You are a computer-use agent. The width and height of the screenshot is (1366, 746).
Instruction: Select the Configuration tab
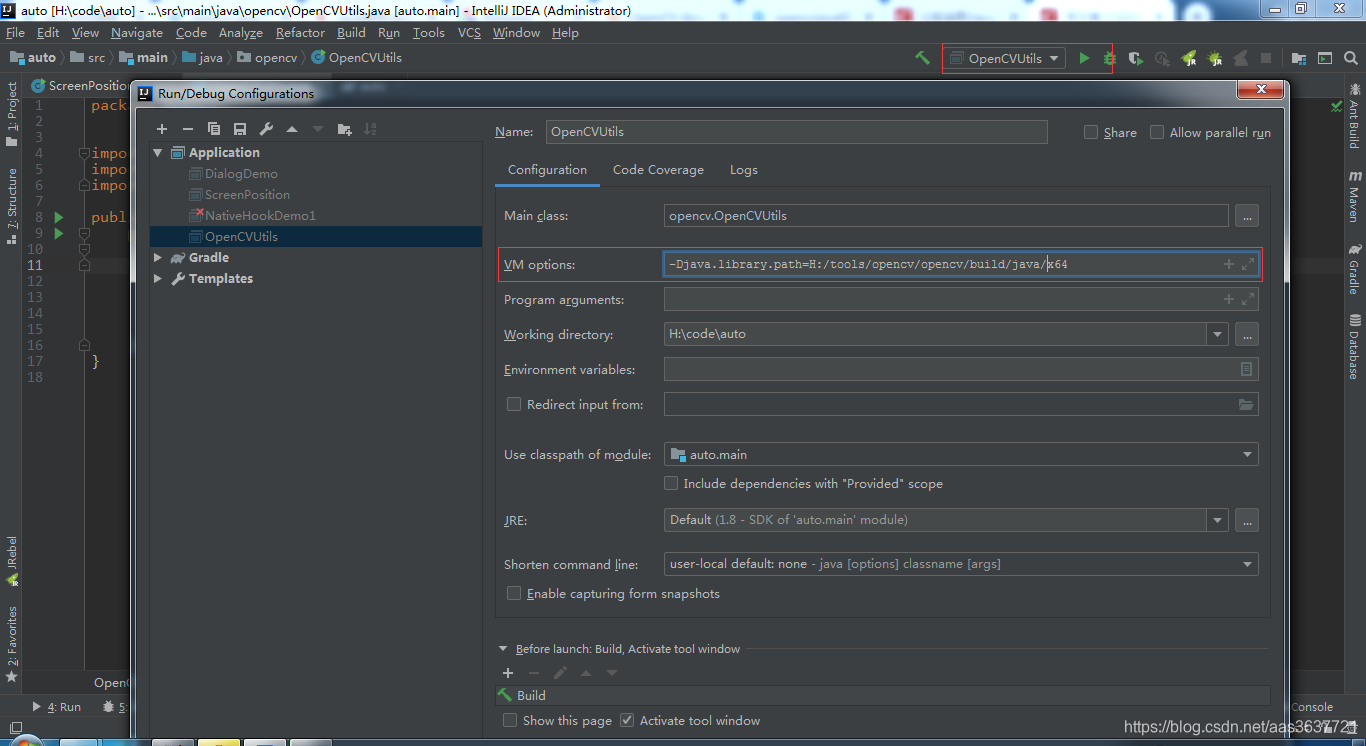(x=547, y=170)
